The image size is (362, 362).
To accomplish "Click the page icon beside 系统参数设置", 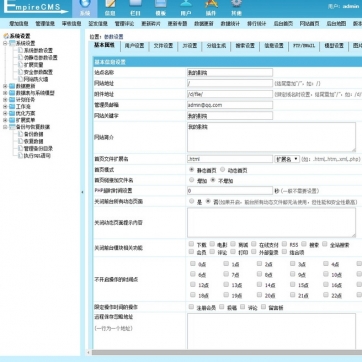I will pyautogui.click(x=20, y=50).
